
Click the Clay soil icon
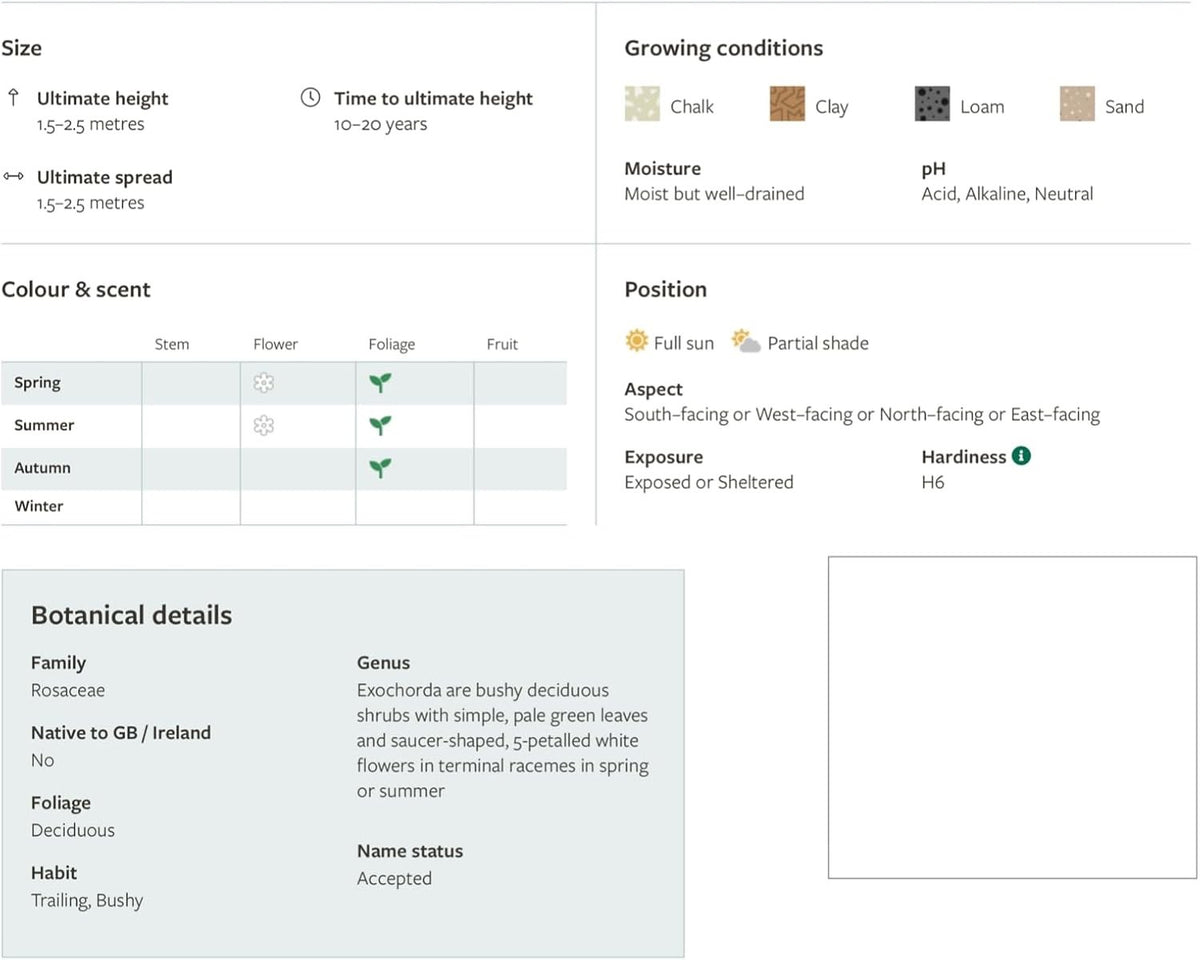(787, 104)
